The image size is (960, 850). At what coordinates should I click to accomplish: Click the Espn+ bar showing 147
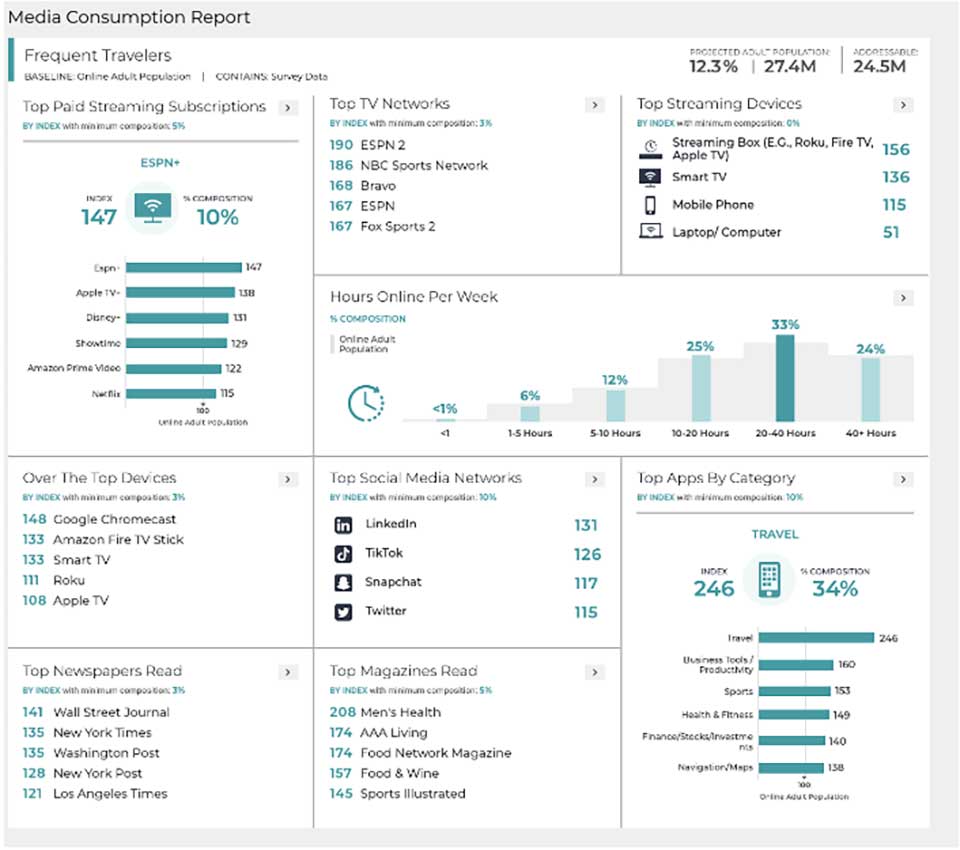pos(184,268)
